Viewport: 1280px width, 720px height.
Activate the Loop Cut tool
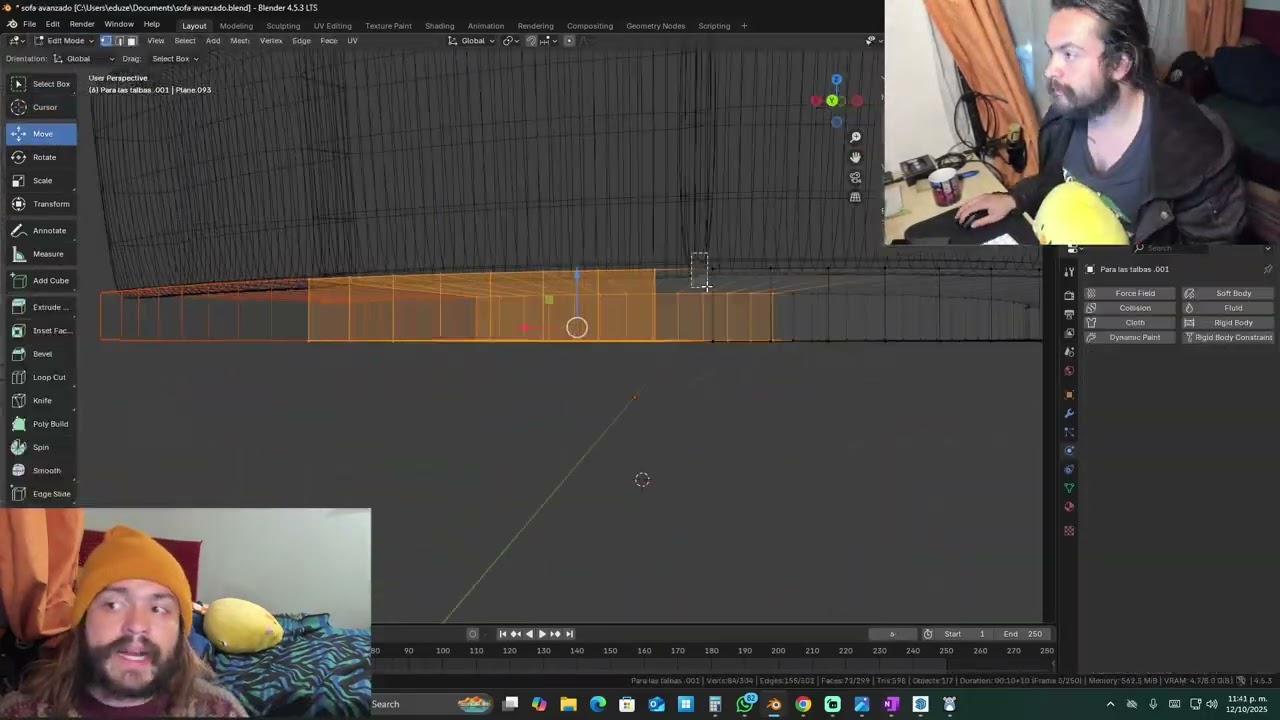42,377
